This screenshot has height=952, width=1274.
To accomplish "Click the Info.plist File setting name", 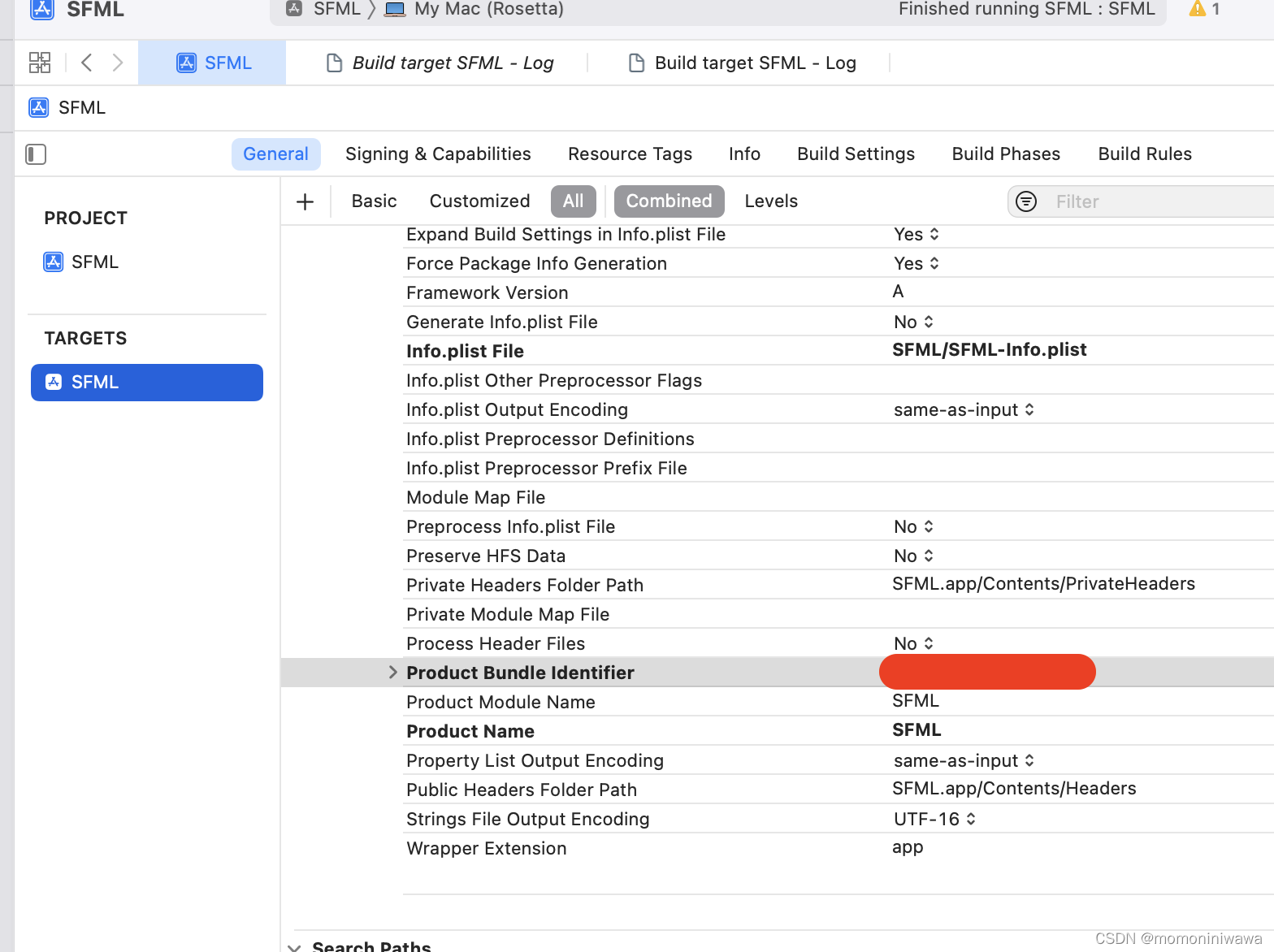I will click(x=465, y=351).
